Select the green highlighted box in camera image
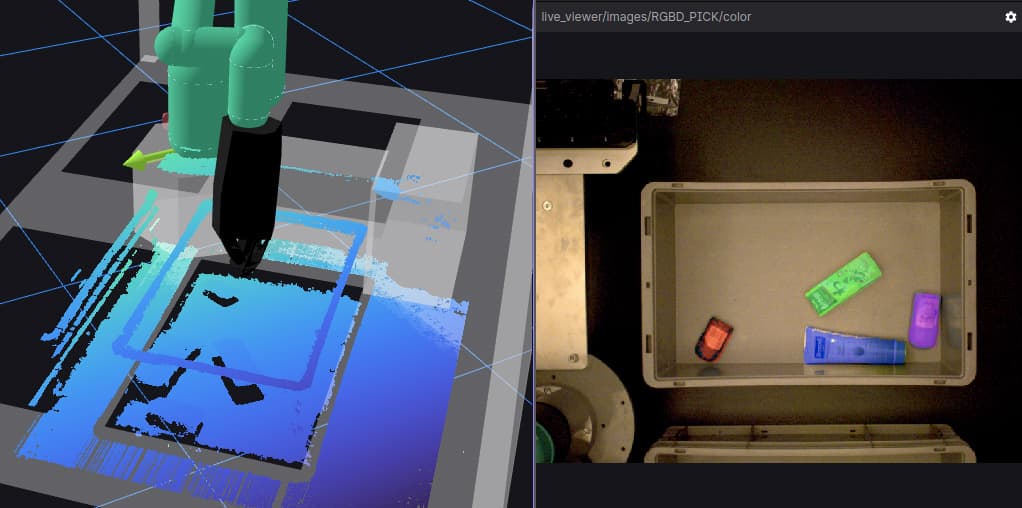This screenshot has width=1022, height=508. point(843,284)
